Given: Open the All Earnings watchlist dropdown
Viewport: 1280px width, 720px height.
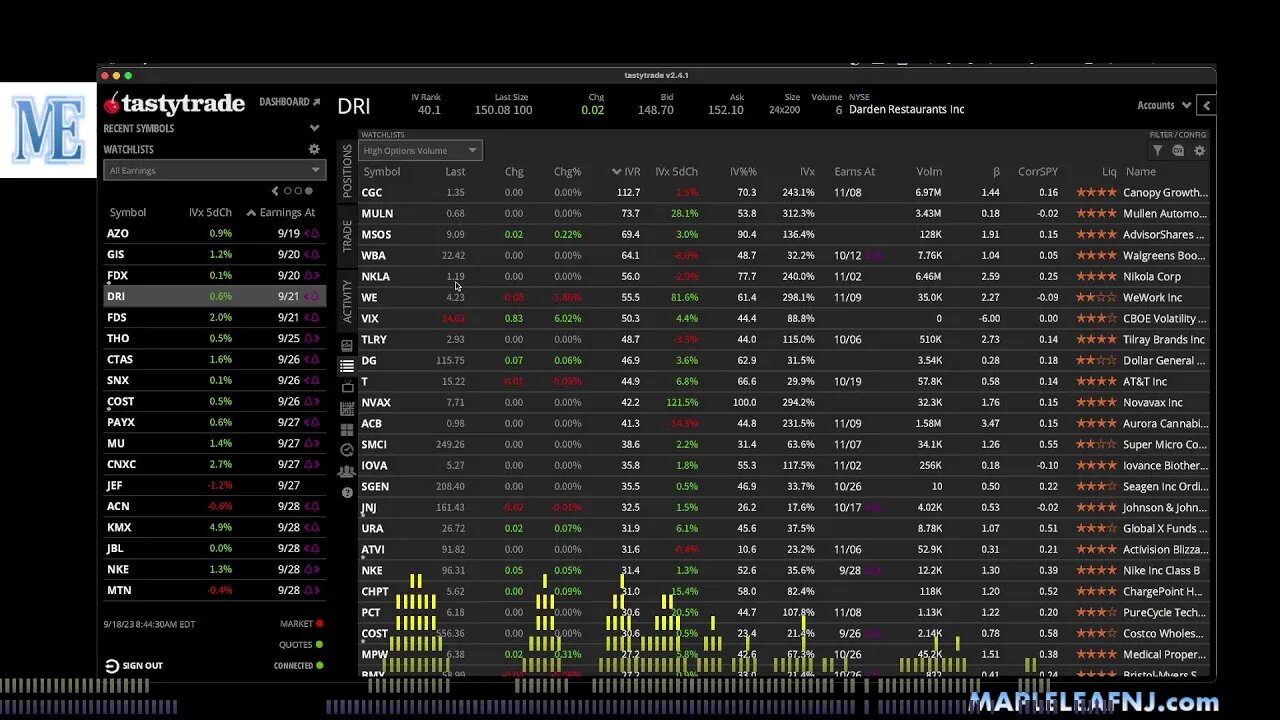Looking at the screenshot, I should [x=214, y=170].
